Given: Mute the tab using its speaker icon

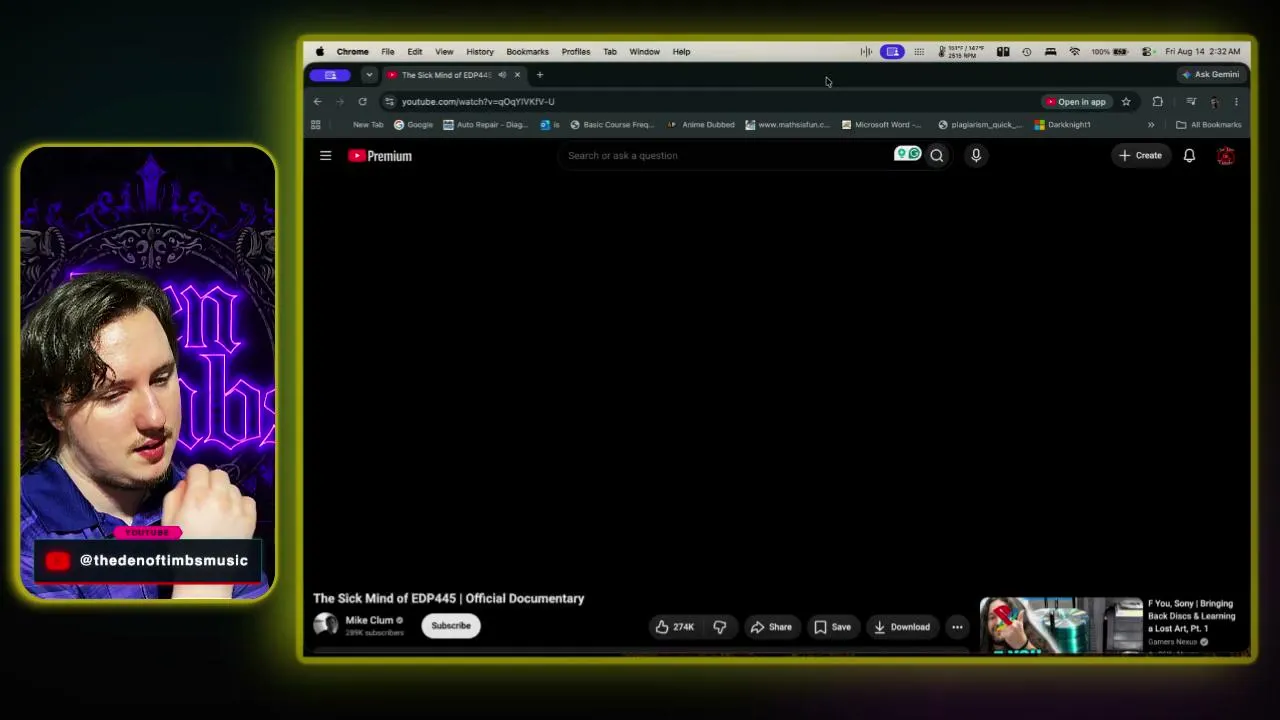Looking at the screenshot, I should (502, 75).
